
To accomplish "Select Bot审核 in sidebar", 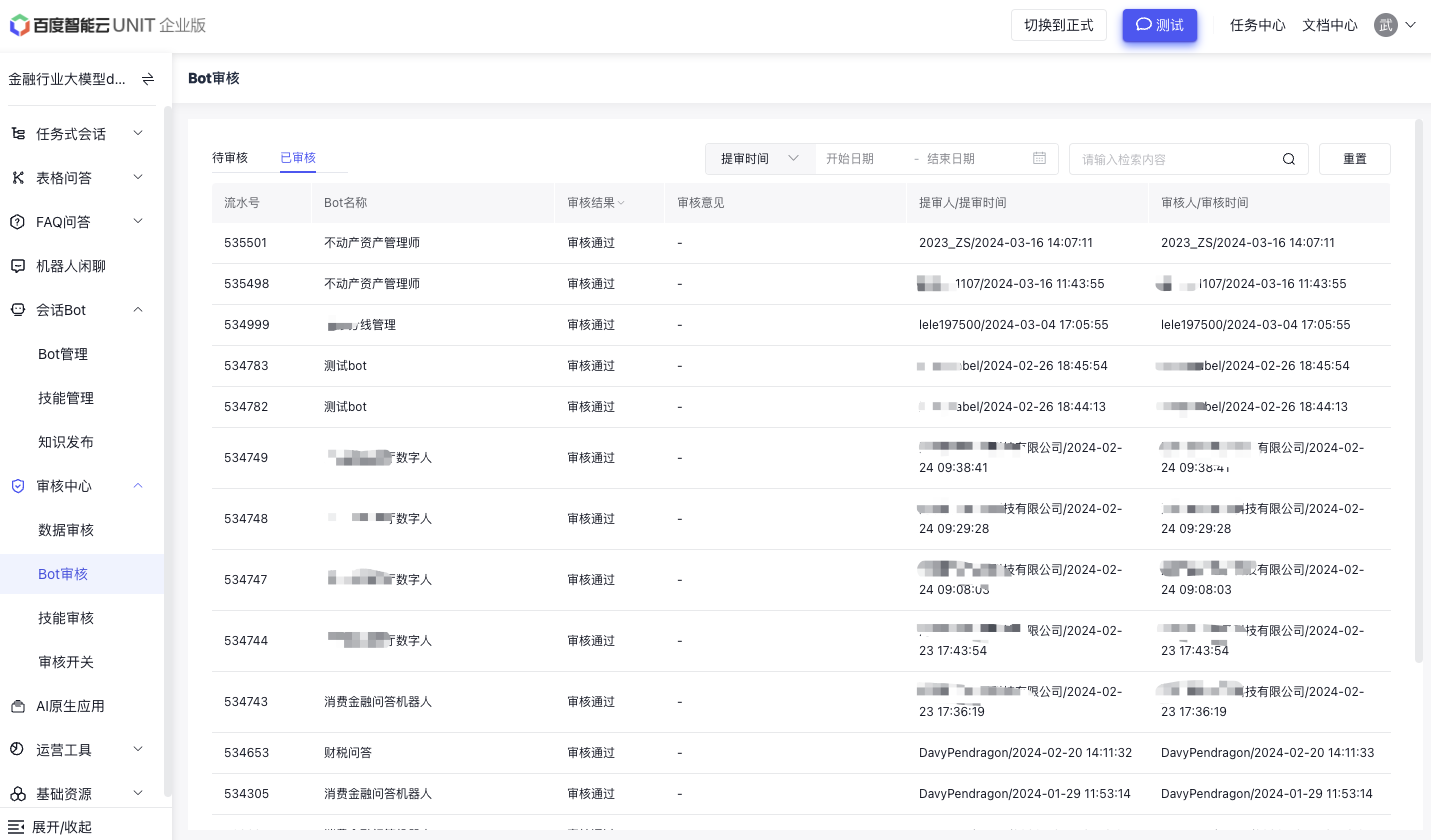I will click(82, 574).
